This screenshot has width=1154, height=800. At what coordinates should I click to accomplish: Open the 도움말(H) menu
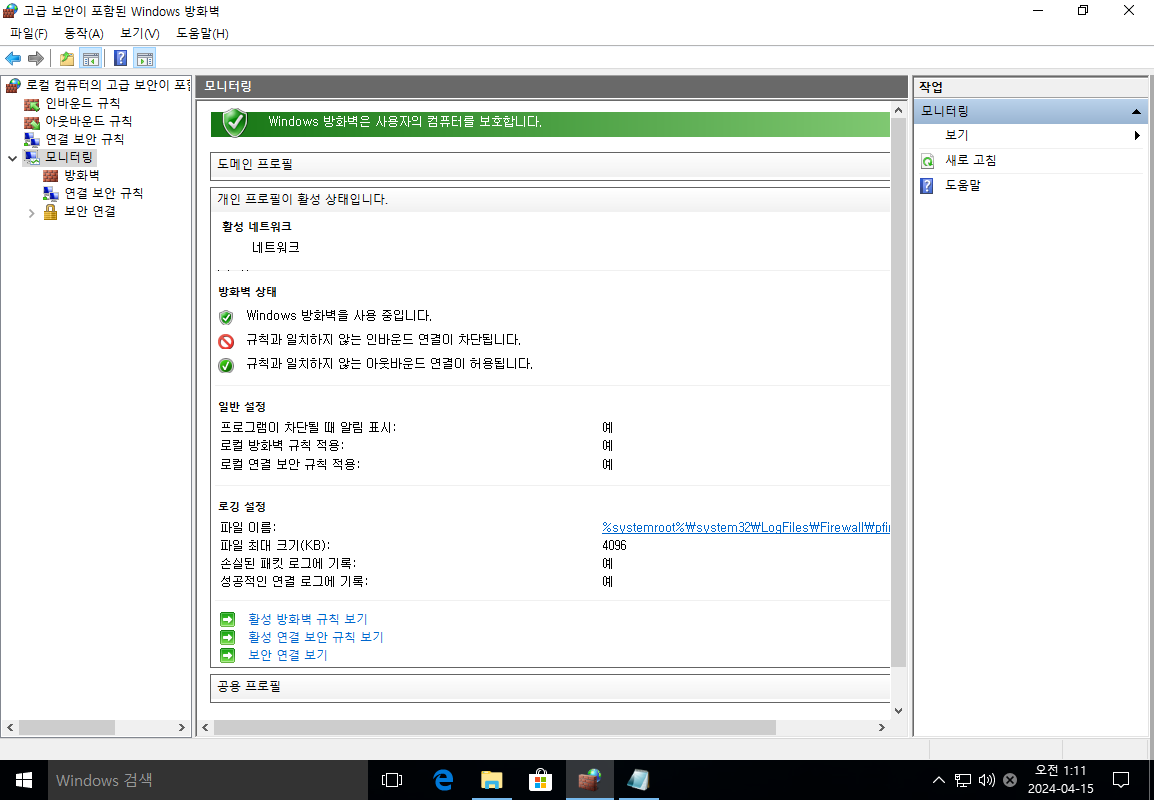pos(202,34)
